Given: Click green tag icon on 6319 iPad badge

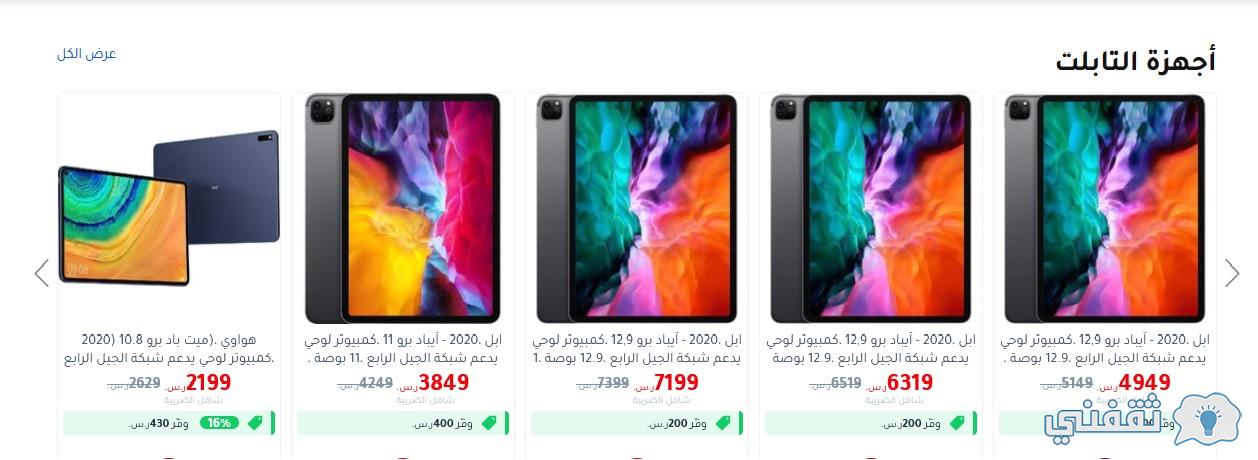Looking at the screenshot, I should (957, 423).
